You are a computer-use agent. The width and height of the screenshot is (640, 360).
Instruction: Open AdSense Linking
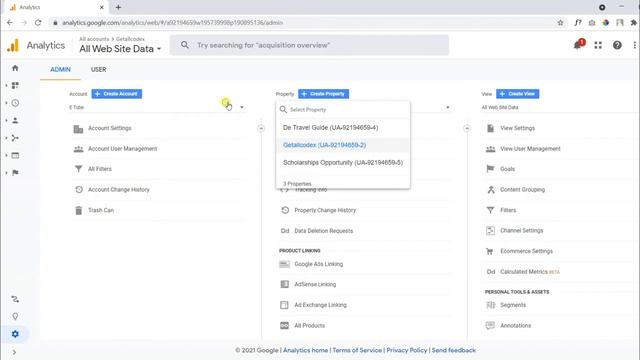tap(315, 284)
